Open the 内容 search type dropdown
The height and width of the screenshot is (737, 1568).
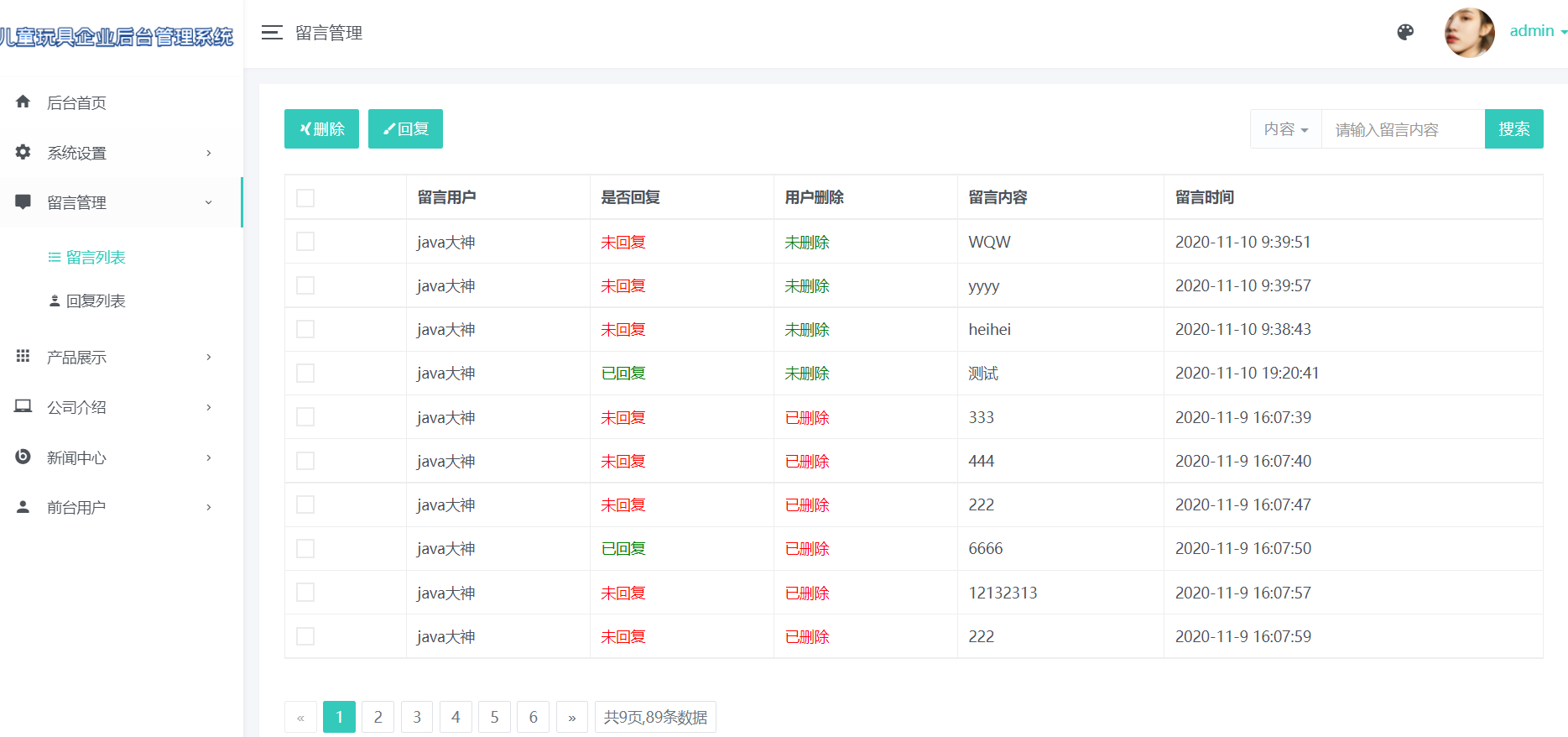click(x=1286, y=129)
